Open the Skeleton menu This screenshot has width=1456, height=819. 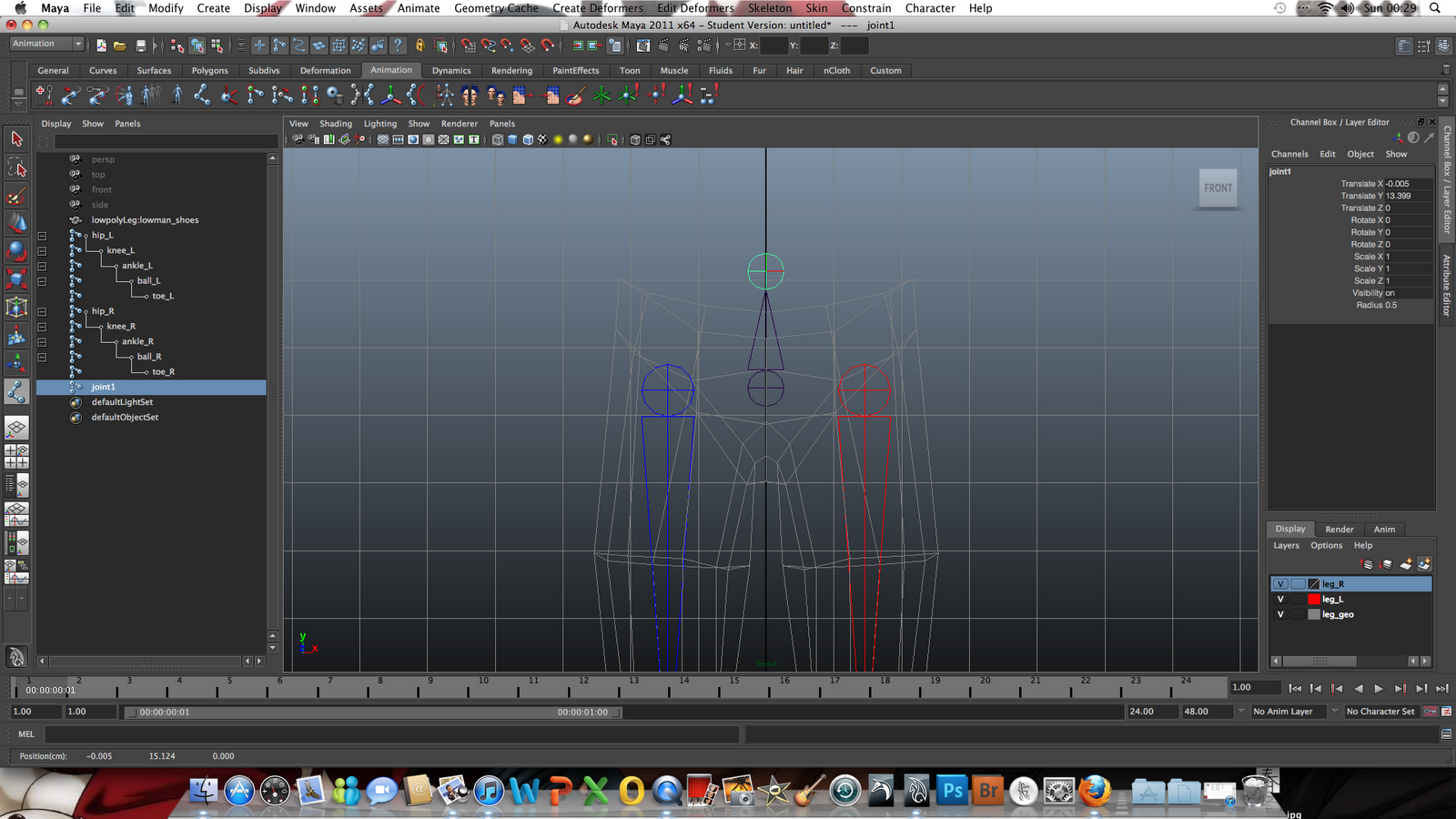tap(769, 8)
